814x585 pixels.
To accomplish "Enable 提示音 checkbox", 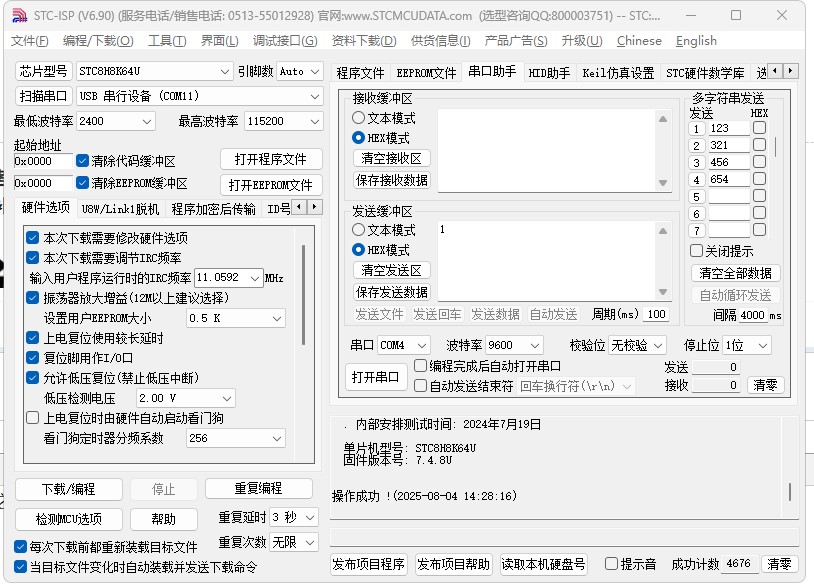I will pyautogui.click(x=612, y=564).
